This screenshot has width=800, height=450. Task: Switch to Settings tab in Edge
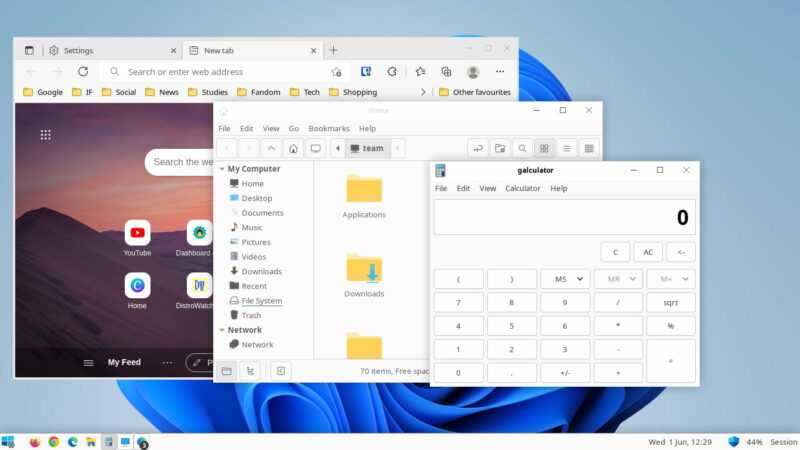tap(111, 51)
